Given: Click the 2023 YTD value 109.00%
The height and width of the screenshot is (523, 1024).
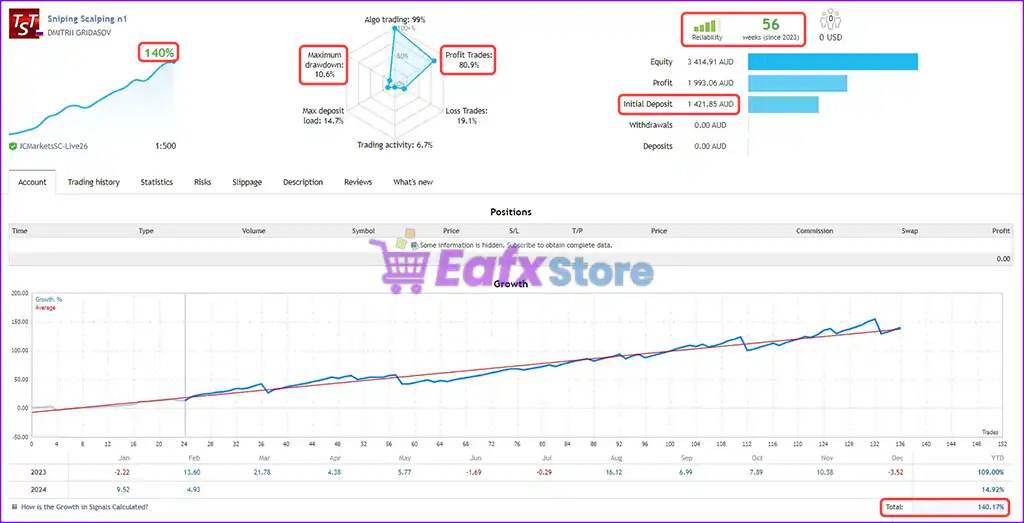Looking at the screenshot, I should click(991, 471).
